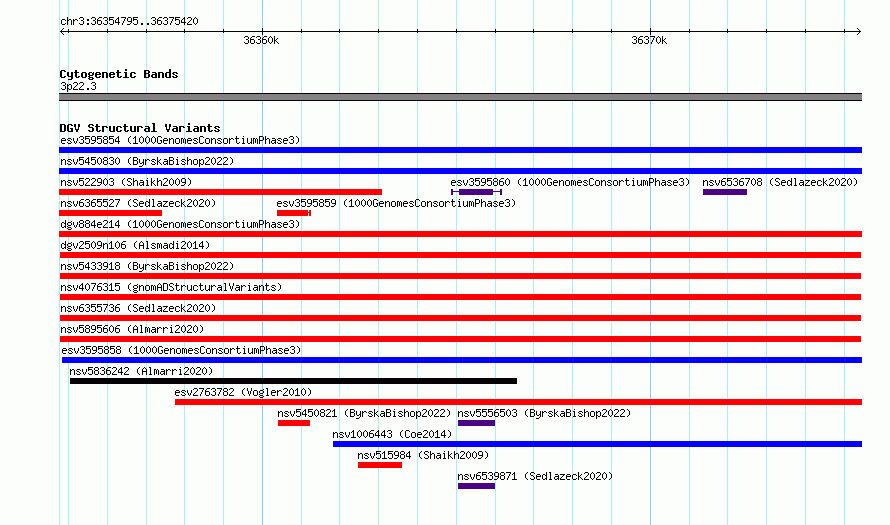The image size is (890, 525).
Task: Select the black nsv5836242 (Almarri2020) bar
Action: coord(293,381)
